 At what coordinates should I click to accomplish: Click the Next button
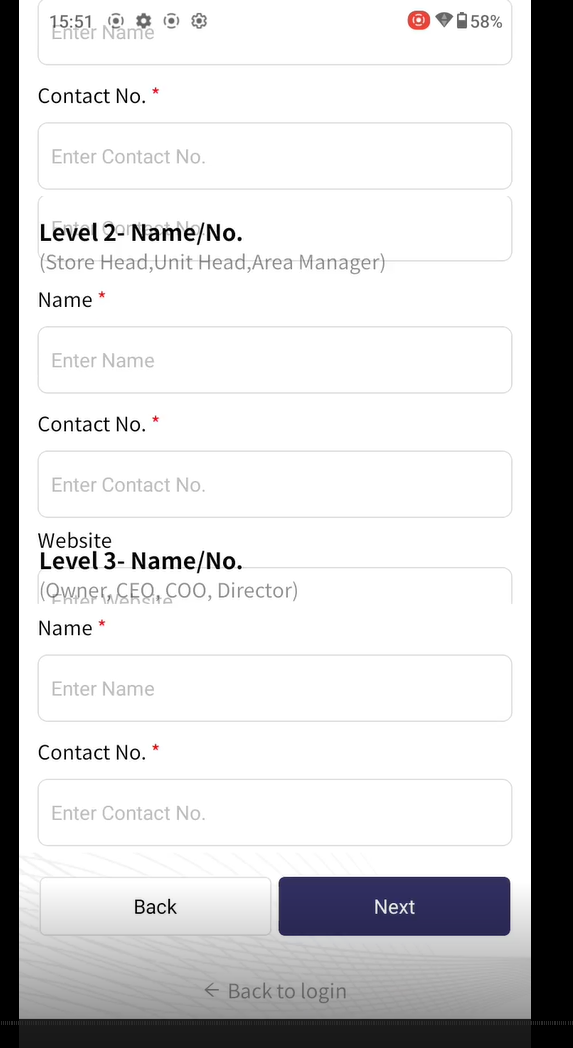tap(394, 906)
